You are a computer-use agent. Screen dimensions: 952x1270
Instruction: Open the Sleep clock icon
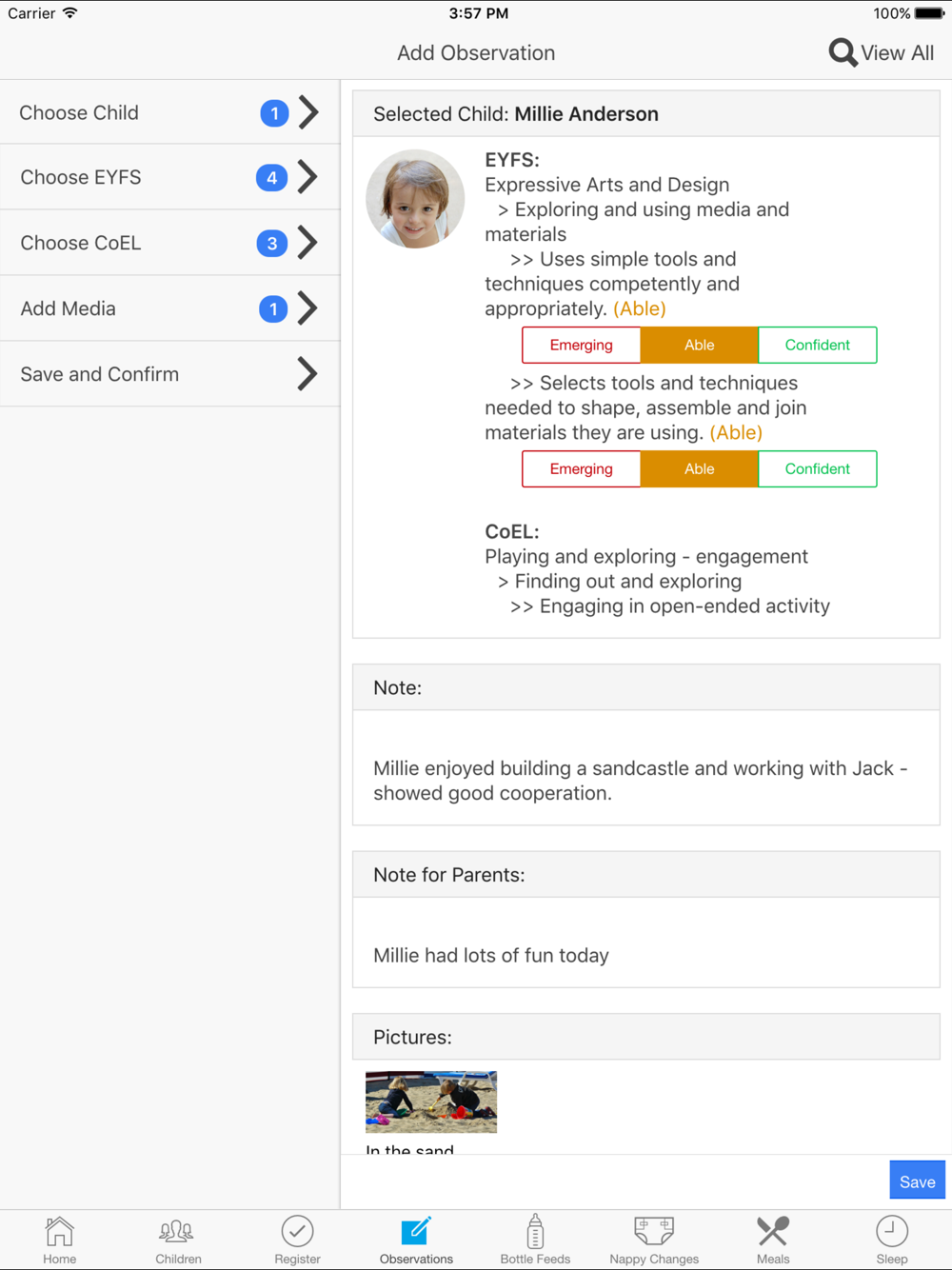(892, 1231)
